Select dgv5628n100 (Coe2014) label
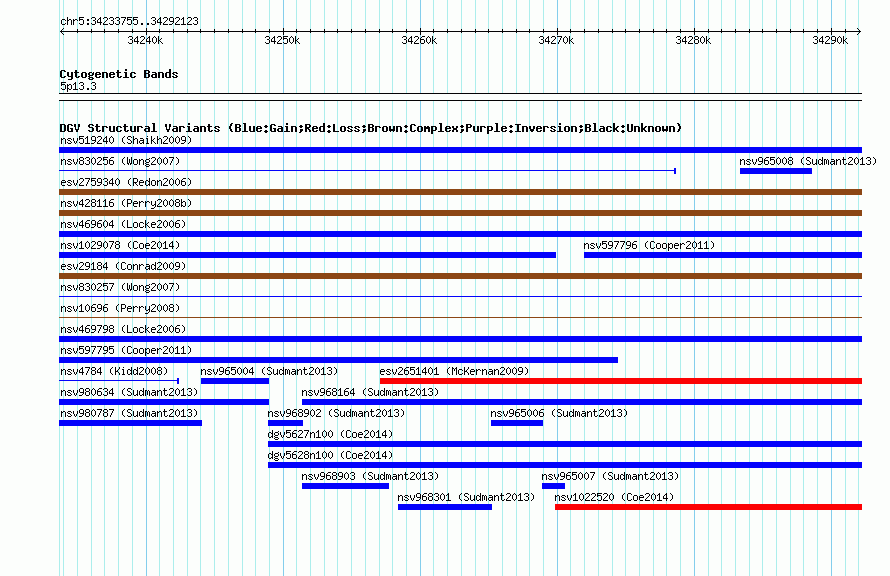Image resolution: width=890 pixels, height=576 pixels. click(330, 455)
